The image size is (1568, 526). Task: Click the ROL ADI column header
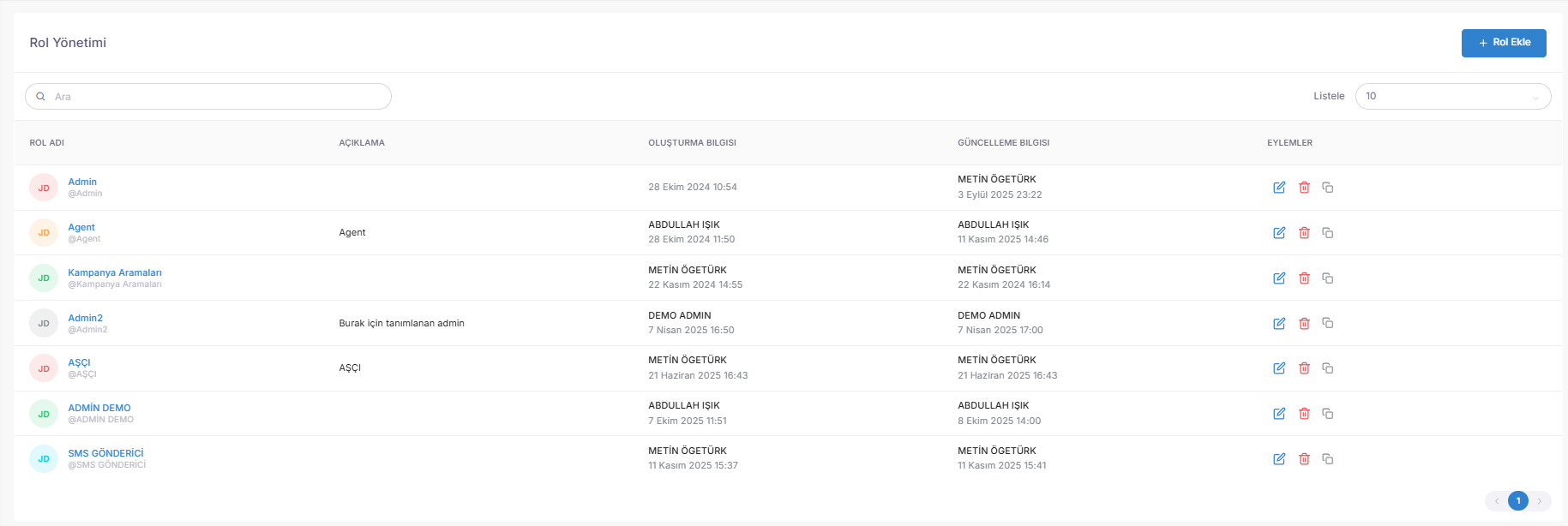[x=47, y=143]
